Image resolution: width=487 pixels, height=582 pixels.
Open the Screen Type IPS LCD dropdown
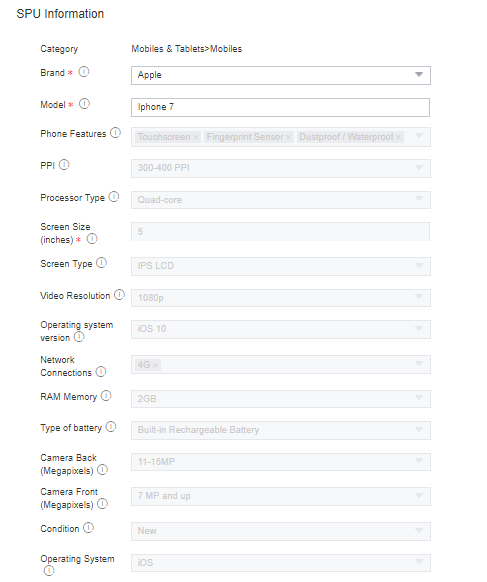(x=281, y=266)
